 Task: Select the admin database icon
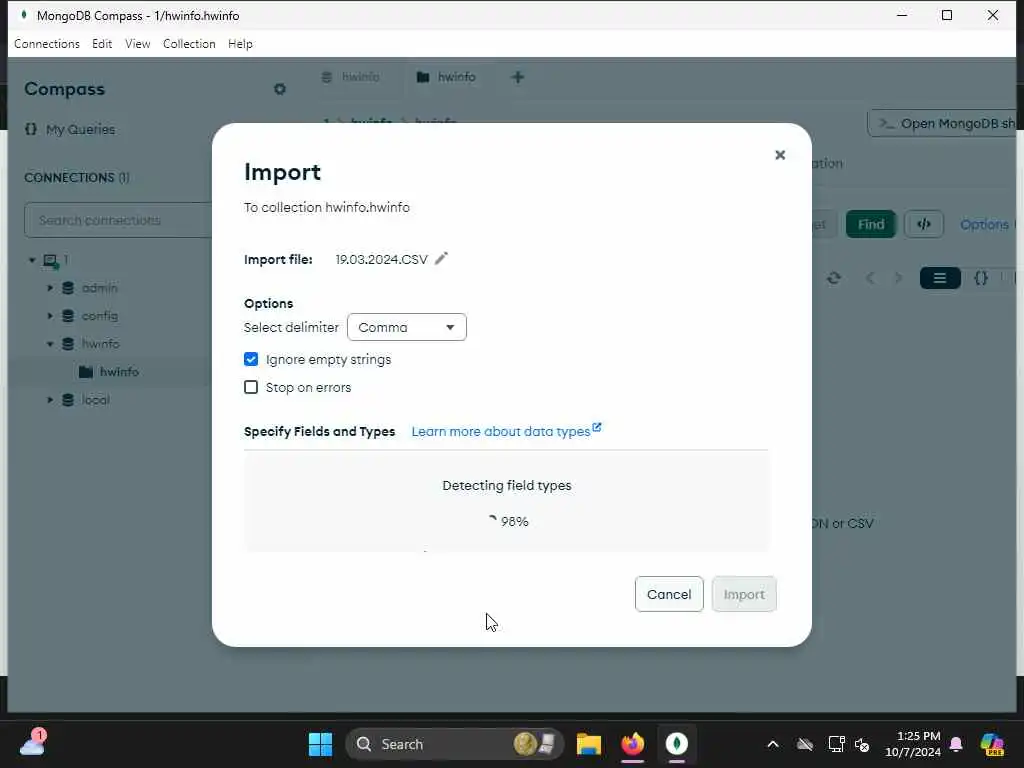pyautogui.click(x=68, y=288)
